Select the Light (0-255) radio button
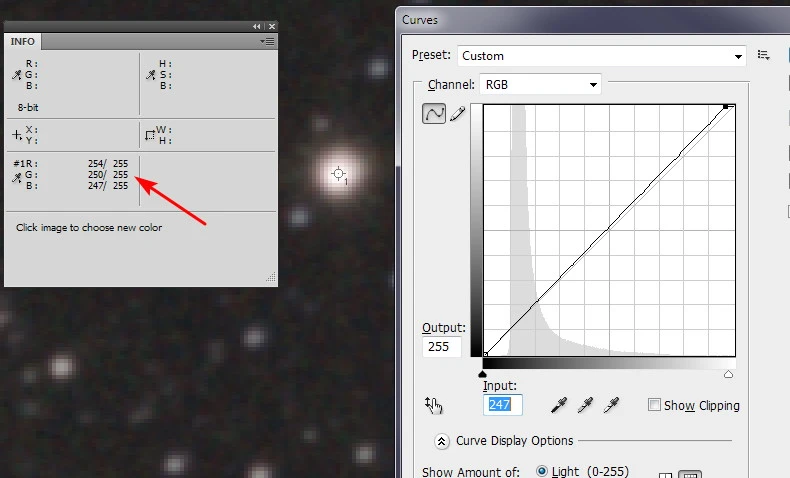This screenshot has height=478, width=790. click(543, 471)
